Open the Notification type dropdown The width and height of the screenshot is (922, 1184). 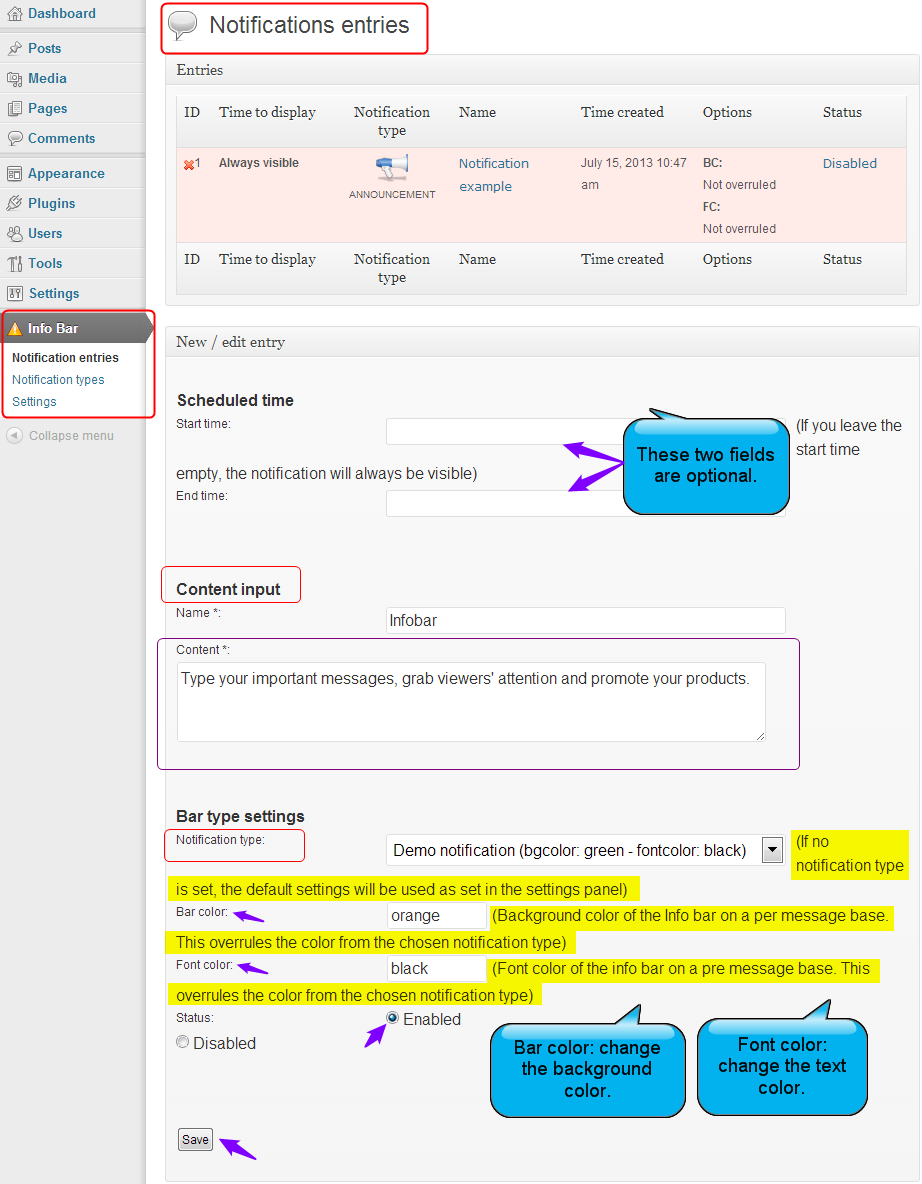click(584, 850)
